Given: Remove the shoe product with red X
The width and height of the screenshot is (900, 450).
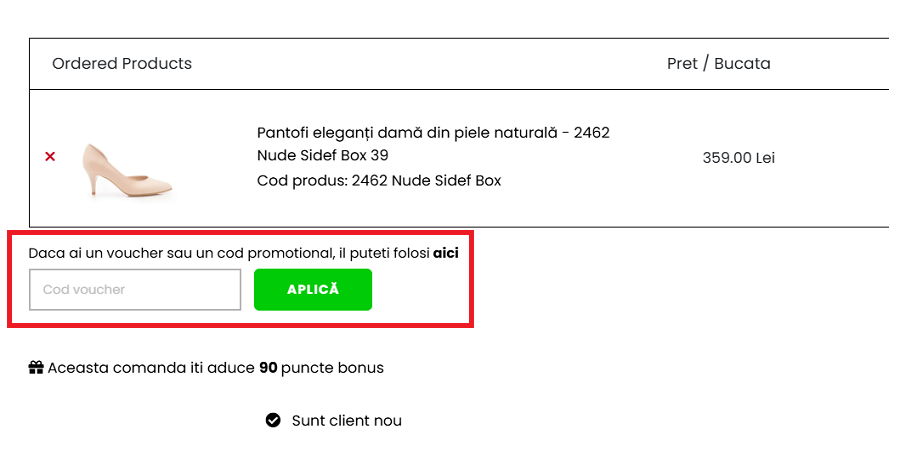Looking at the screenshot, I should (50, 157).
